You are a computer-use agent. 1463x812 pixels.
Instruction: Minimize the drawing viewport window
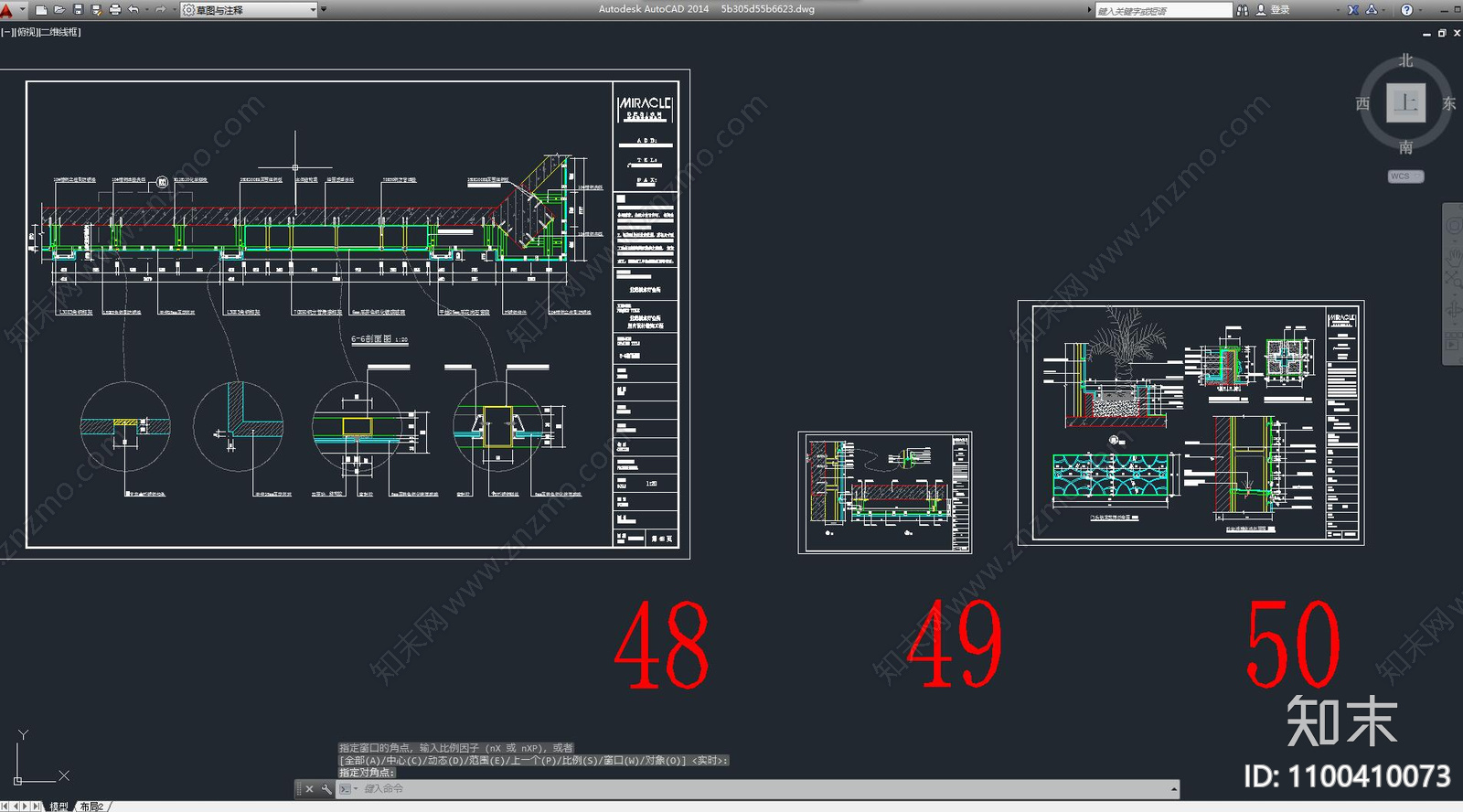(1426, 34)
